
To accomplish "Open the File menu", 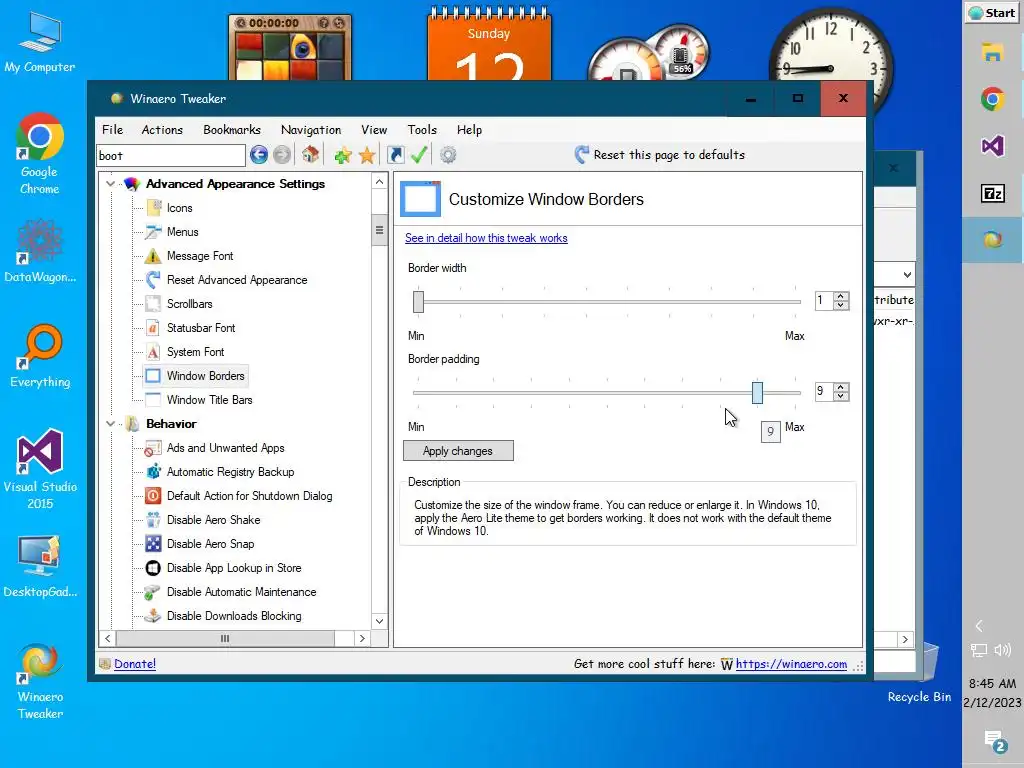I will click(x=112, y=129).
